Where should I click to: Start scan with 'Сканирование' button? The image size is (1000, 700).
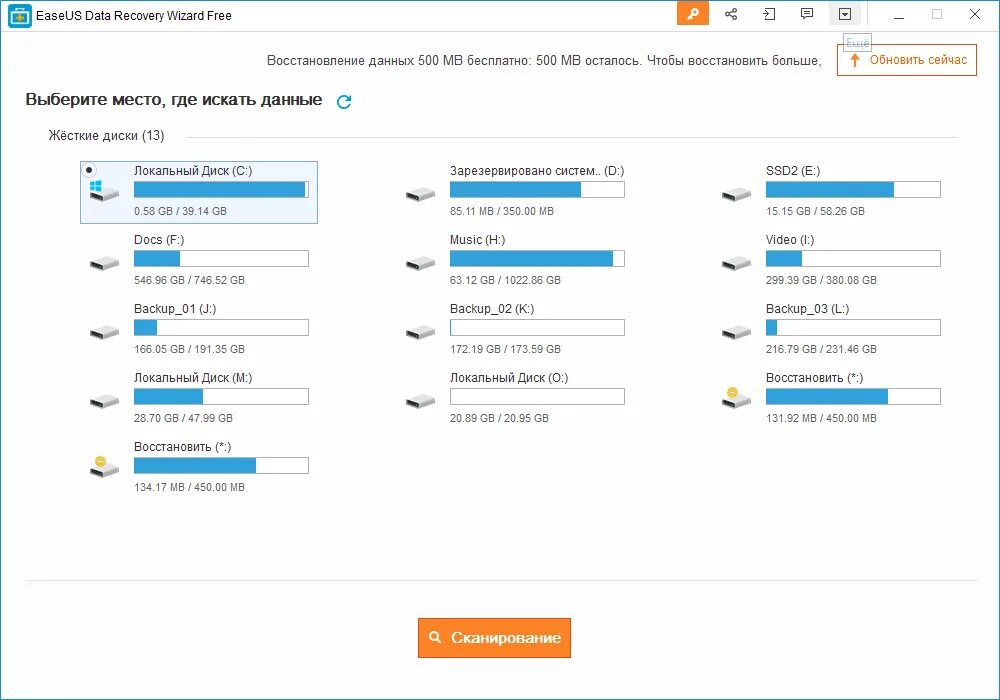pyautogui.click(x=494, y=638)
